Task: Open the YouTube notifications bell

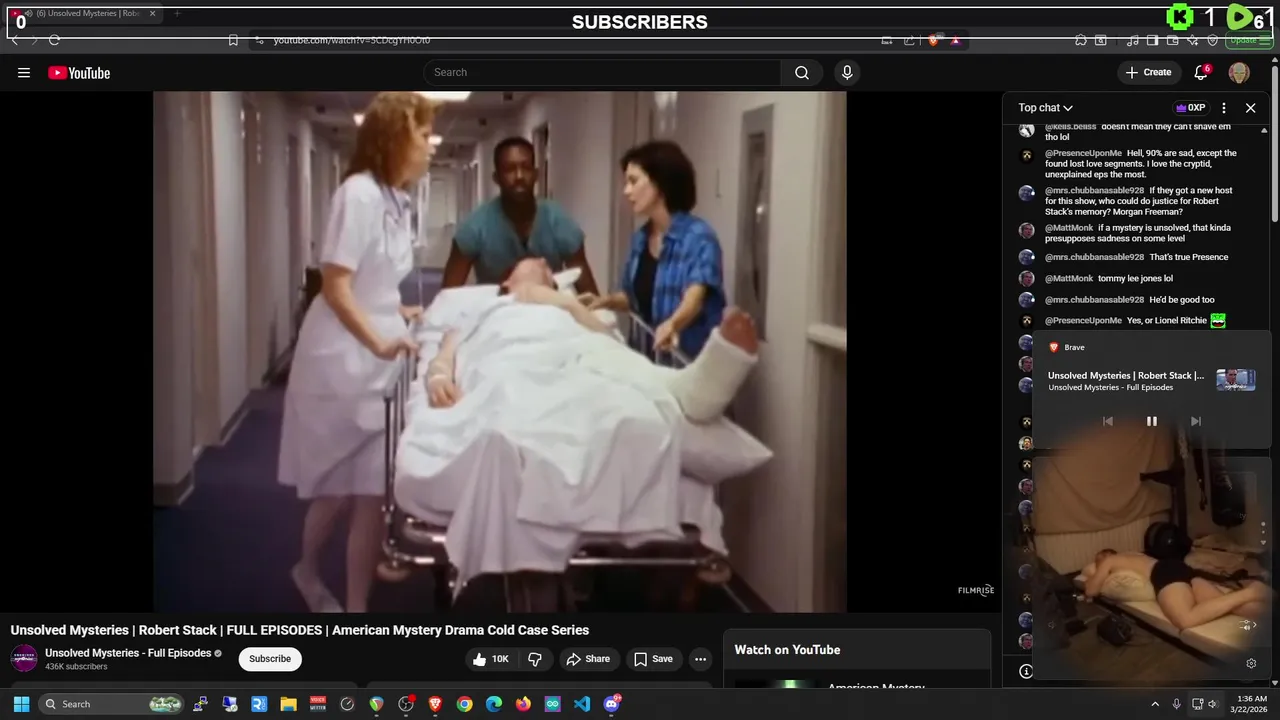Action: click(1202, 72)
